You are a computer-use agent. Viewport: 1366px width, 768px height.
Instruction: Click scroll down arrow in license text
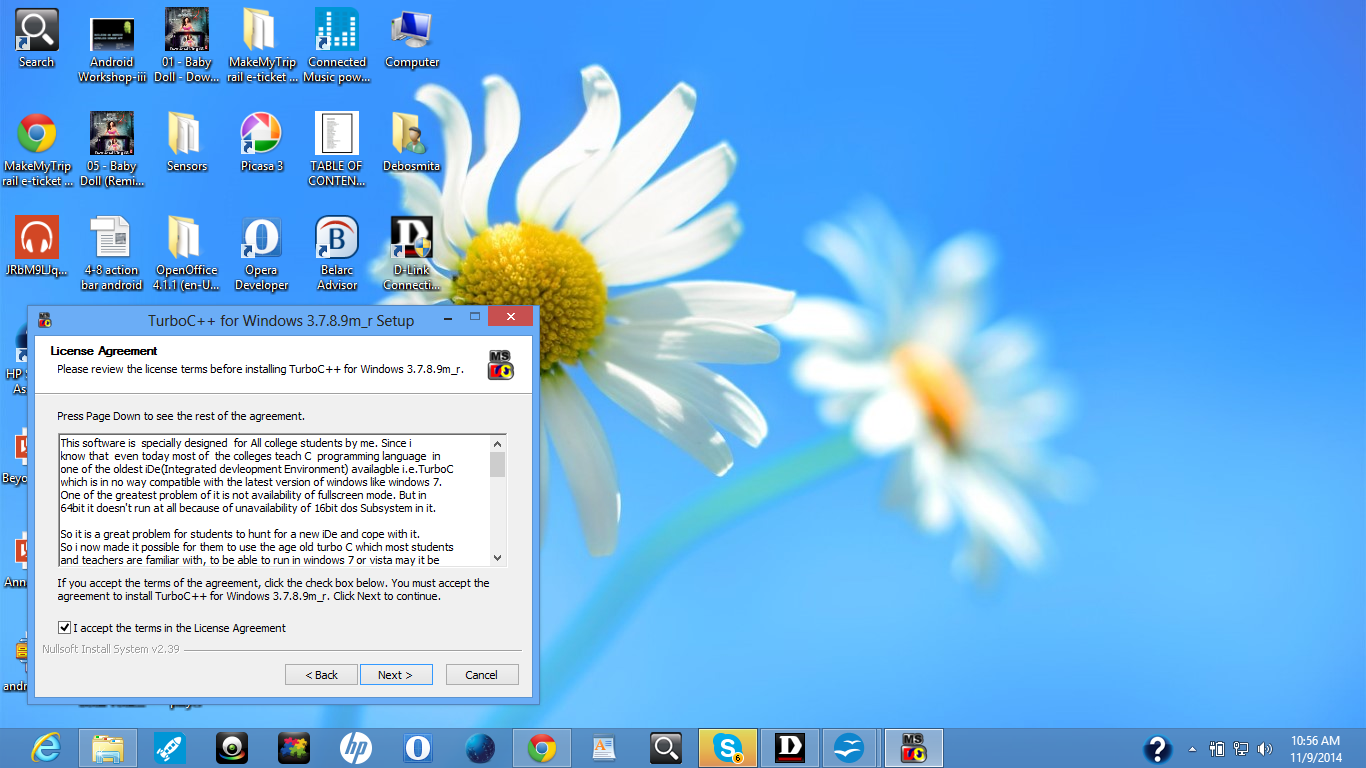point(498,558)
